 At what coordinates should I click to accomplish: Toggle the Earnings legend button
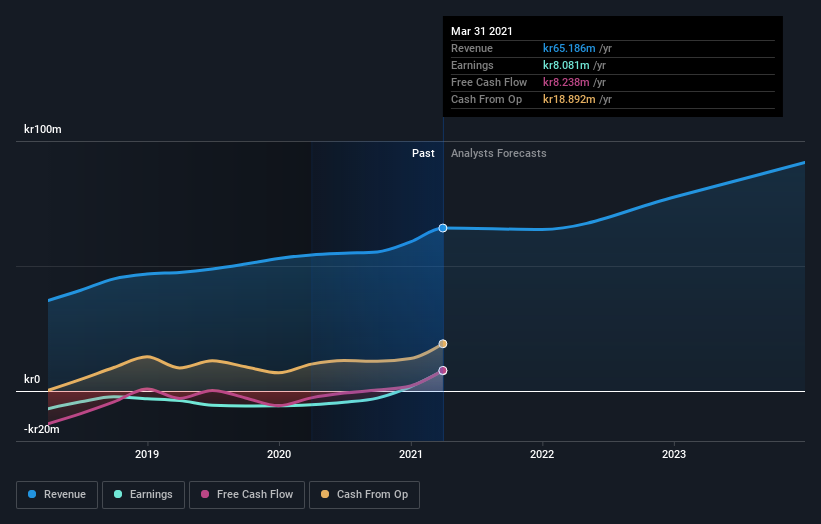pos(143,495)
